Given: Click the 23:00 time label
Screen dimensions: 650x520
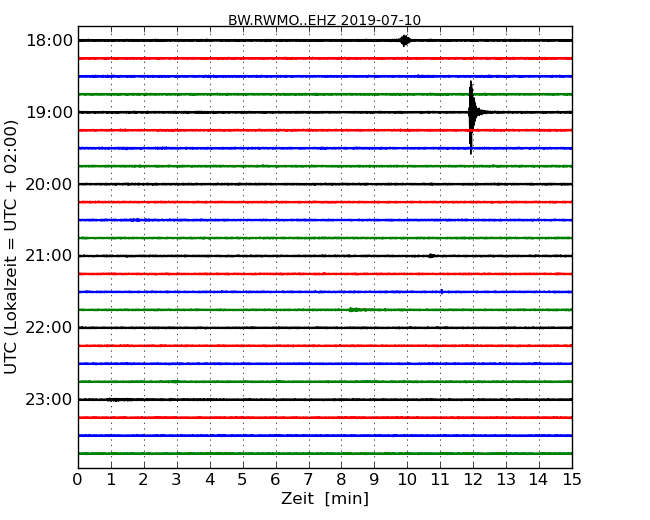Looking at the screenshot, I should coord(49,399).
